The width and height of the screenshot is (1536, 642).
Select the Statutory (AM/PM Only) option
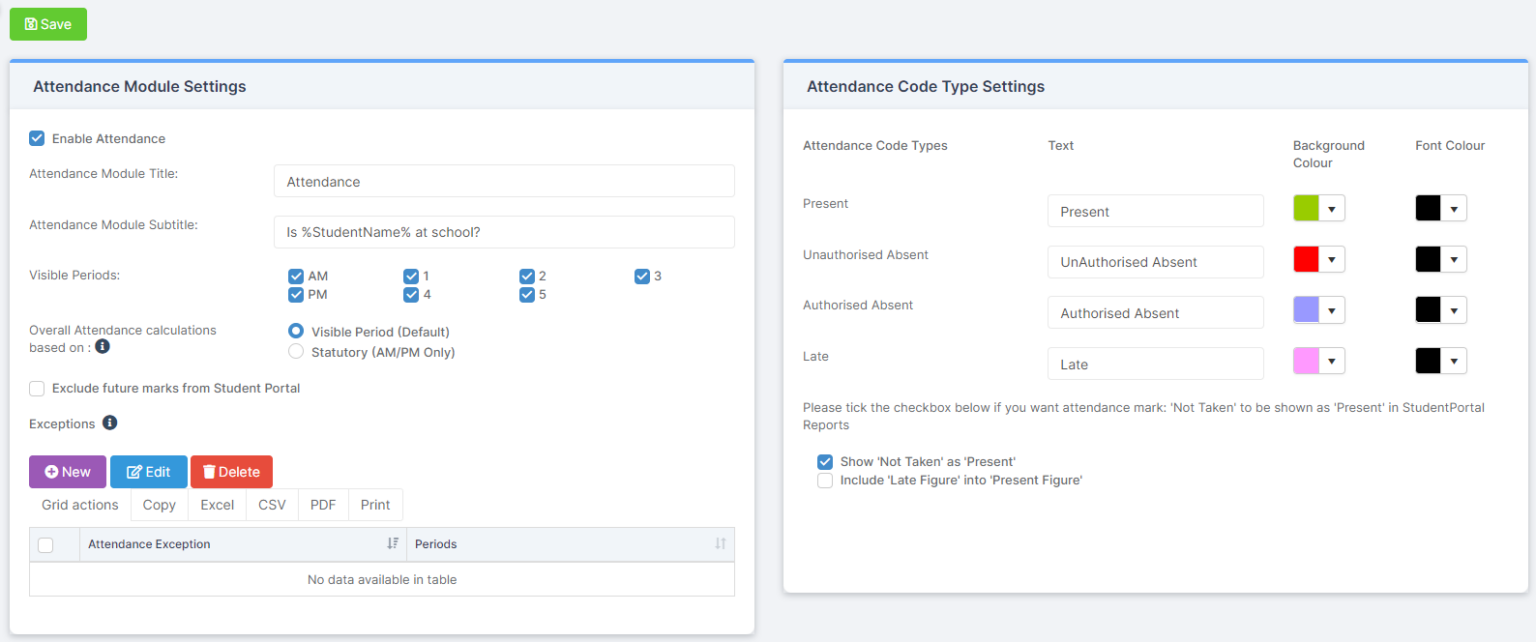pos(296,351)
